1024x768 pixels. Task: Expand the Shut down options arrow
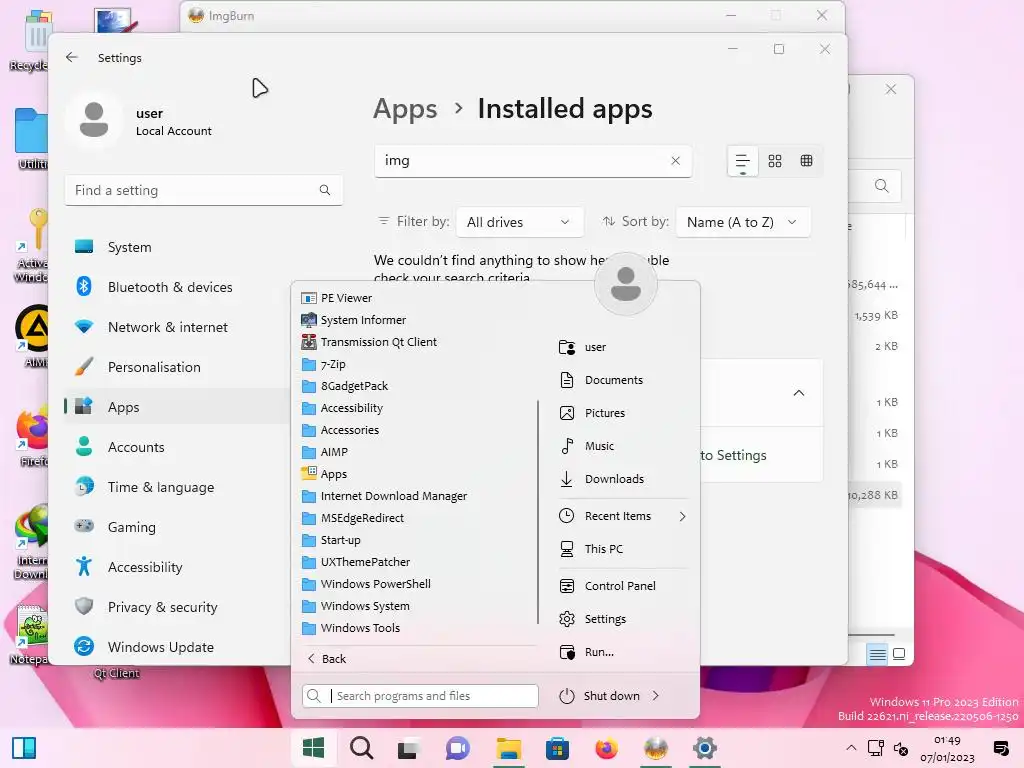(x=656, y=696)
